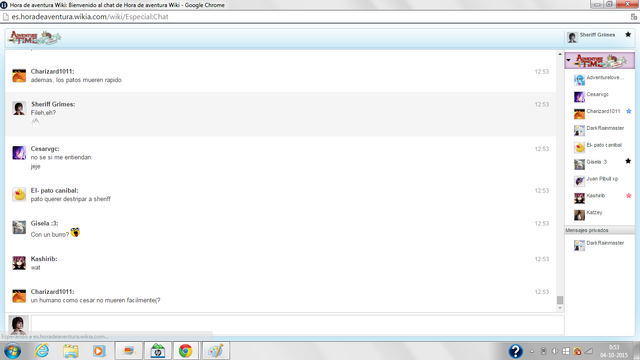
Task: Click the star next to Sheriff Grimes header
Action: click(628, 35)
